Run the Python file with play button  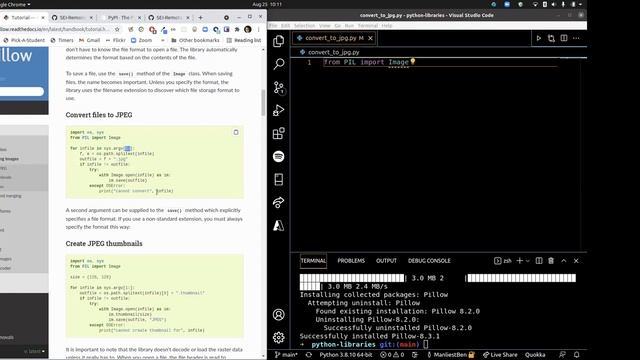[539, 38]
